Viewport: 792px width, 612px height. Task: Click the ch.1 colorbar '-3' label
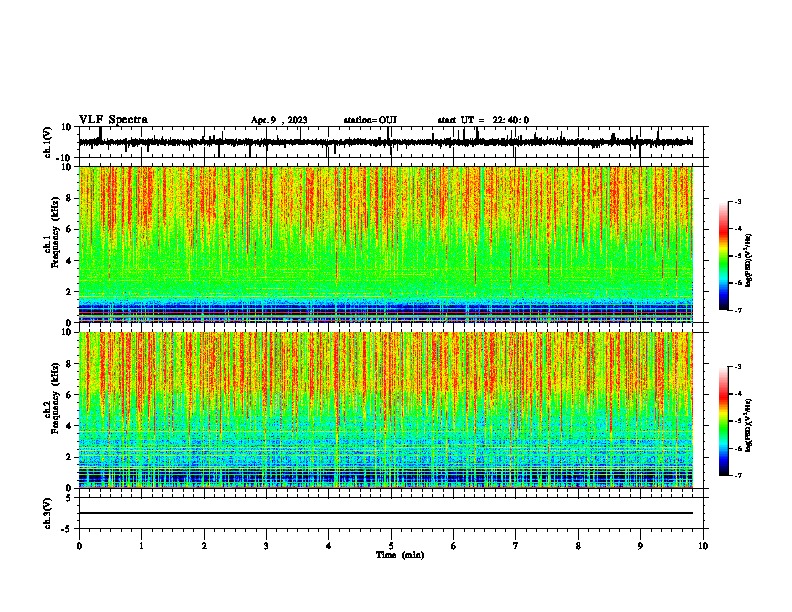click(737, 201)
